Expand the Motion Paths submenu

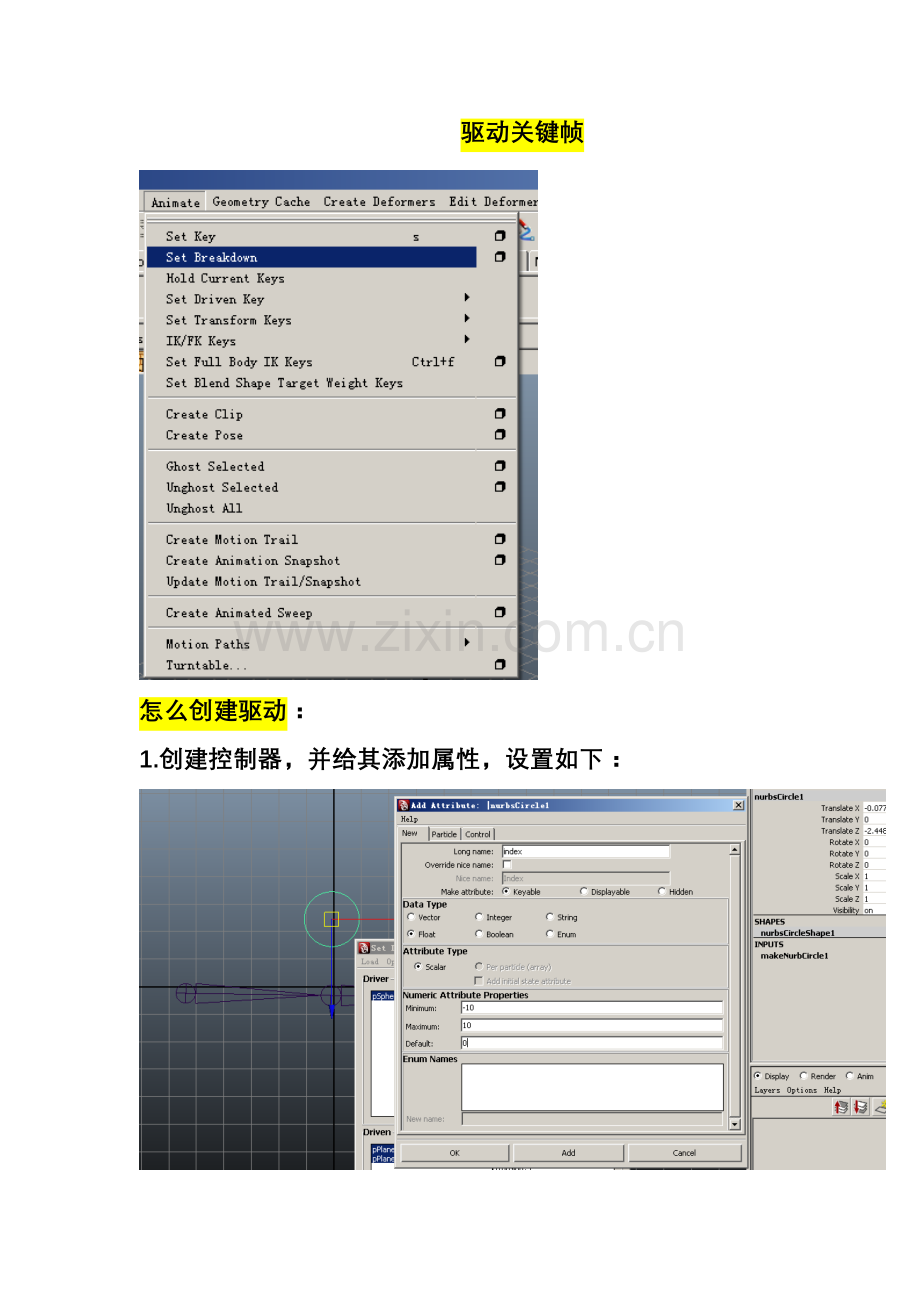[466, 643]
